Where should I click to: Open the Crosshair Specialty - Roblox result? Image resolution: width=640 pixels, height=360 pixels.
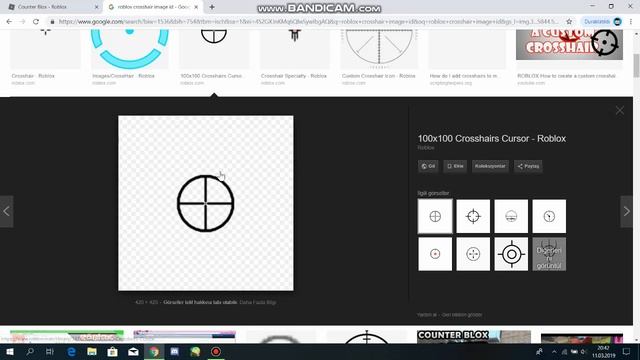click(x=295, y=57)
